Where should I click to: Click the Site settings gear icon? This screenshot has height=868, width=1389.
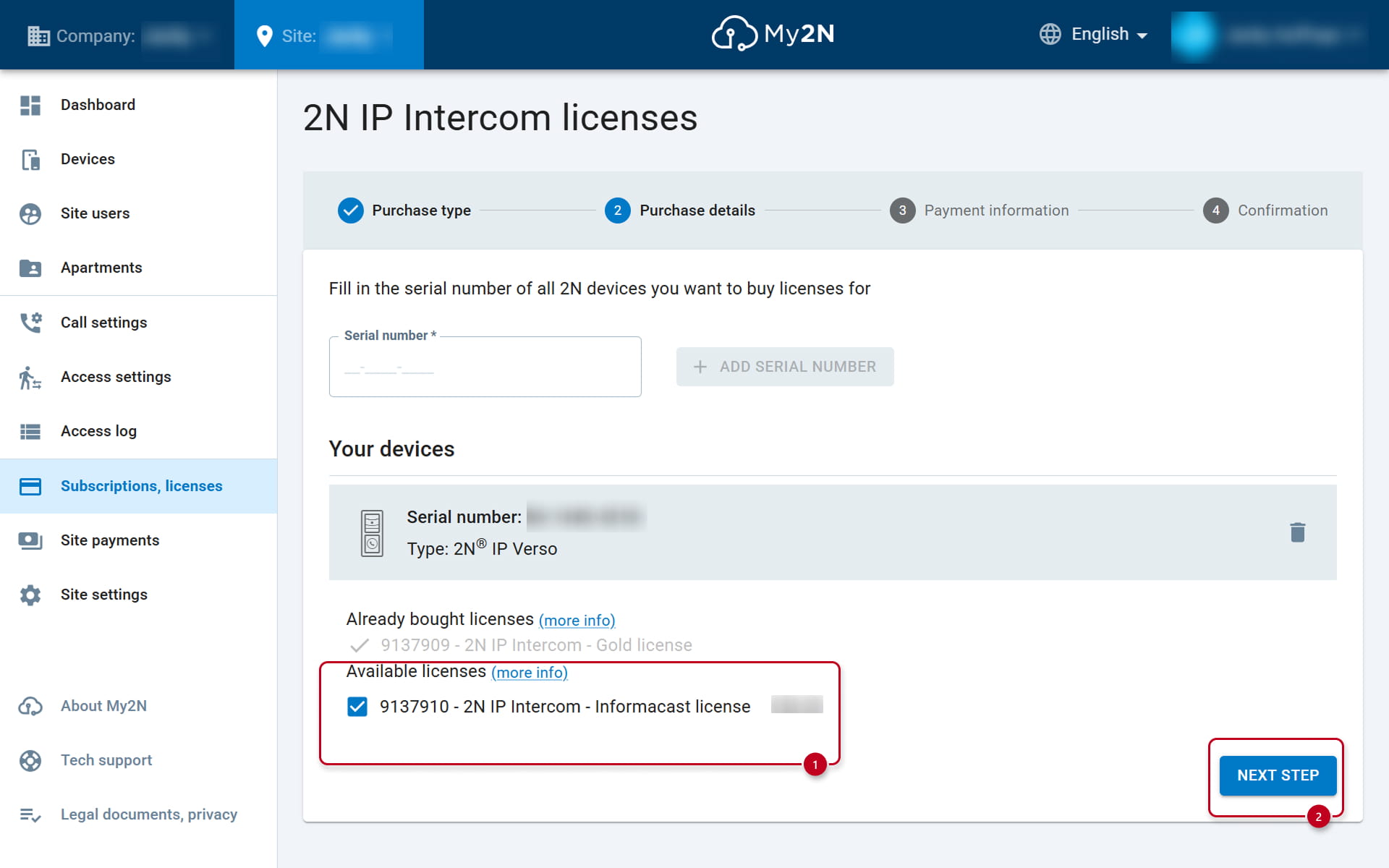30,595
